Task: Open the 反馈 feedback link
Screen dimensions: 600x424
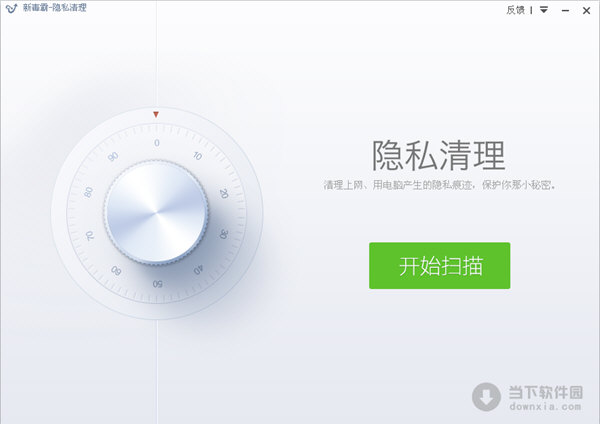Action: tap(515, 10)
